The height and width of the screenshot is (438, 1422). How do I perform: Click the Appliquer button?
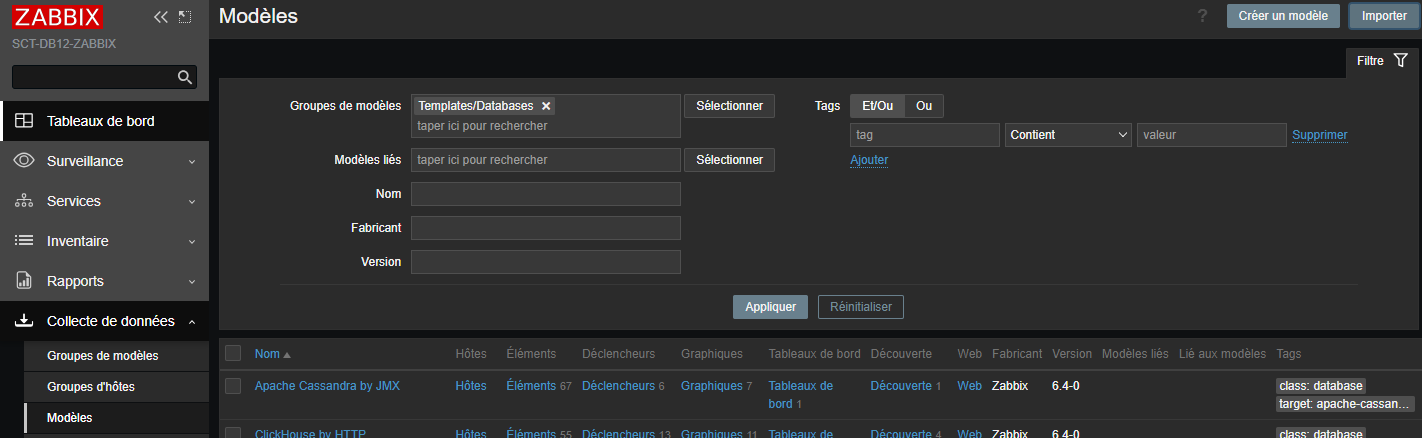(x=770, y=307)
